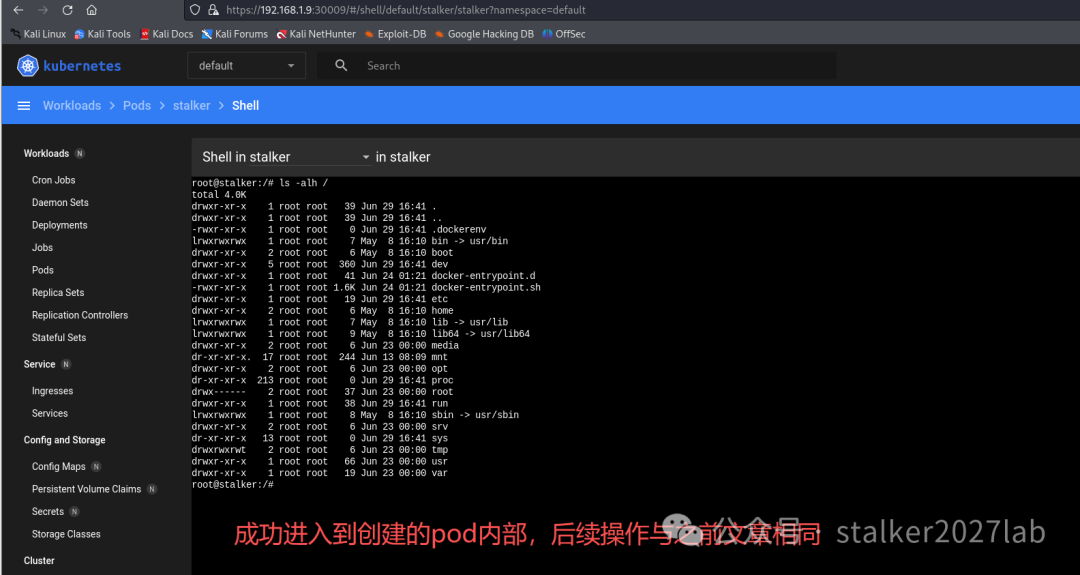The width and height of the screenshot is (1080, 575).
Task: Click the padlock warning icon in address bar
Action: pyautogui.click(x=214, y=10)
